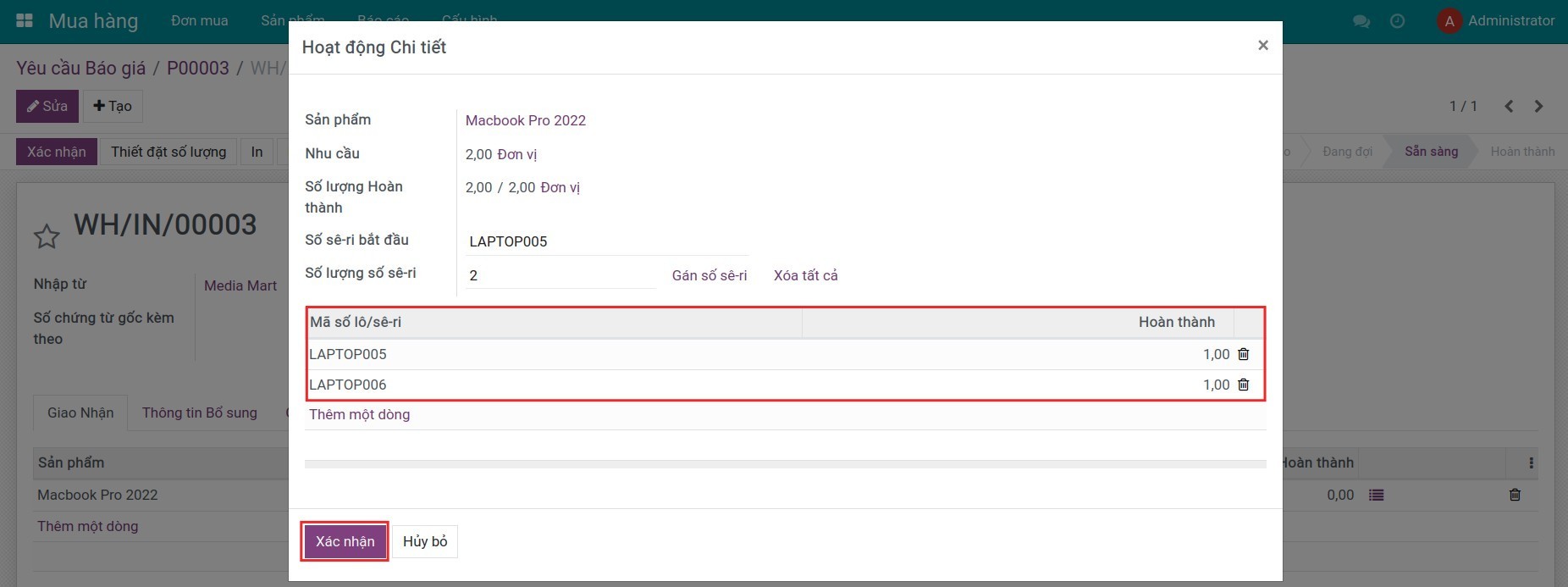Screen dimensions: 1568x587
Task: Open column options kebab menu
Action: tap(1531, 462)
